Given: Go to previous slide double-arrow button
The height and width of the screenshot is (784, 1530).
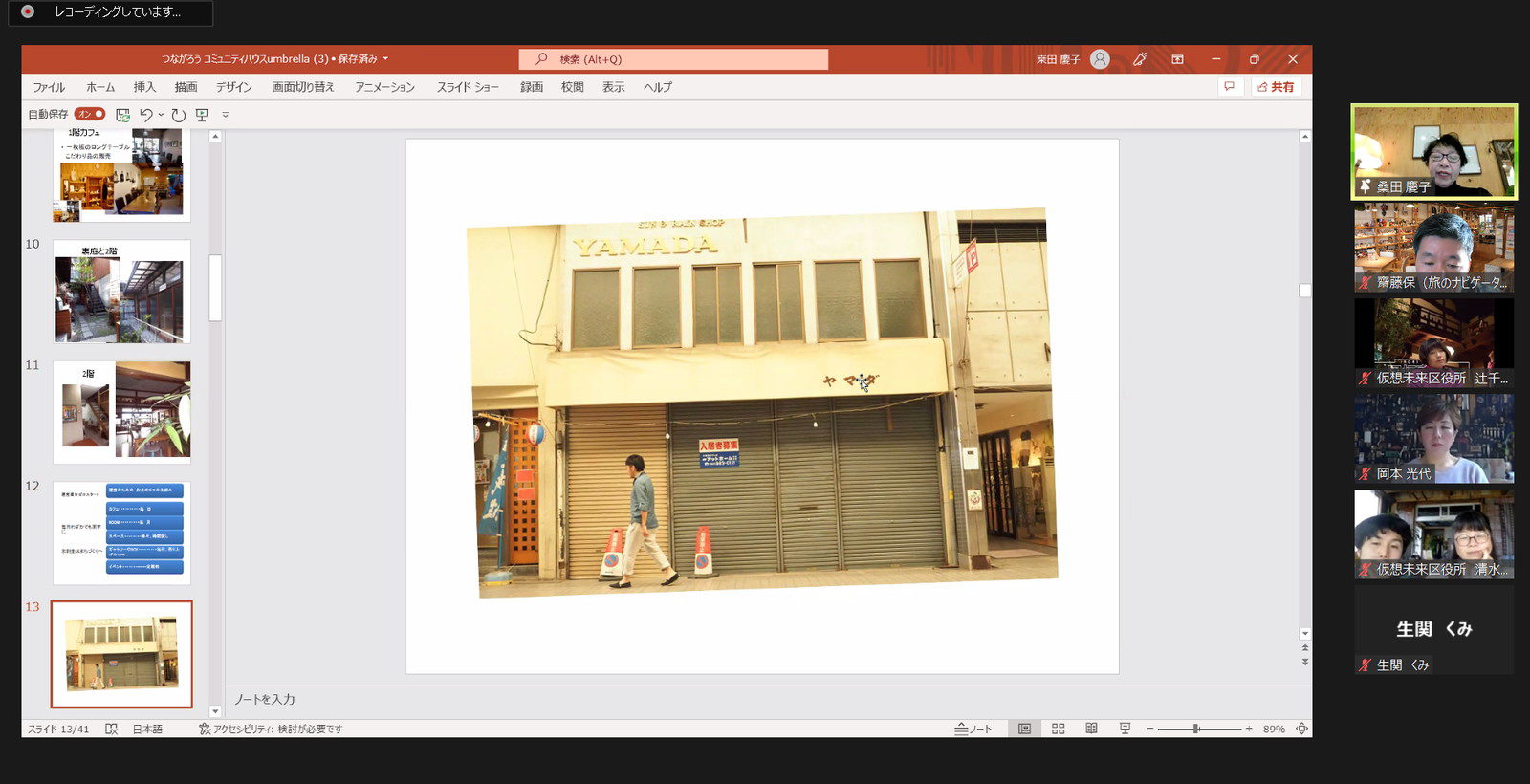Looking at the screenshot, I should 1304,648.
